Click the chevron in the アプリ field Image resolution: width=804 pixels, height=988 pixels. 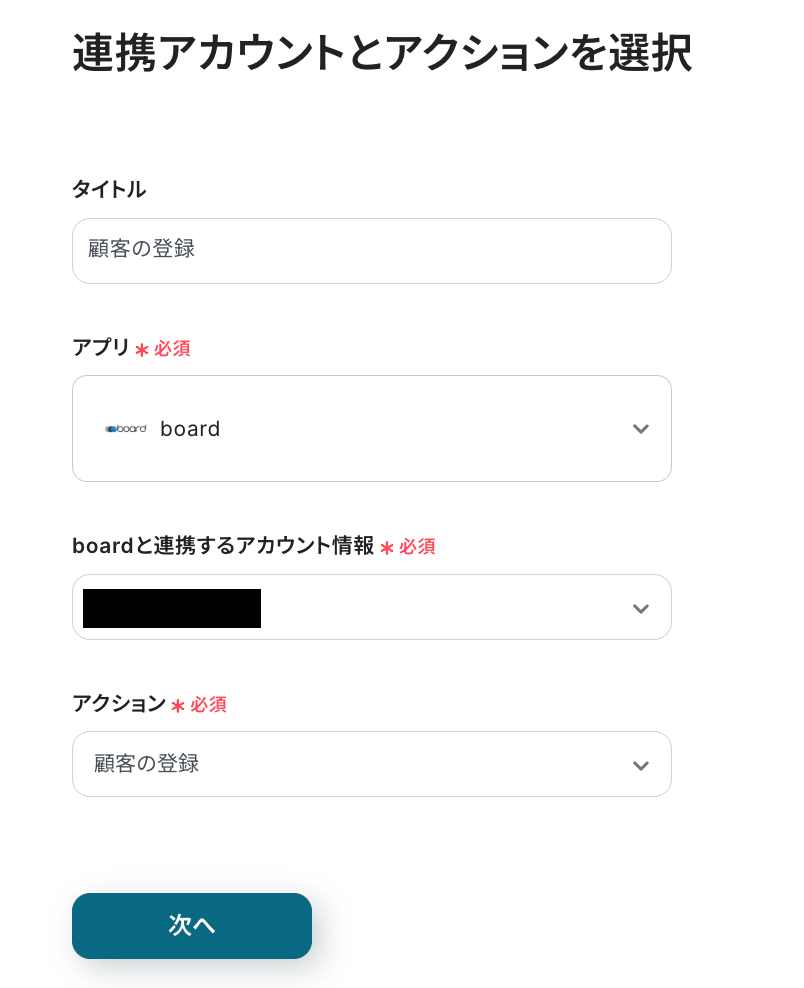641,429
